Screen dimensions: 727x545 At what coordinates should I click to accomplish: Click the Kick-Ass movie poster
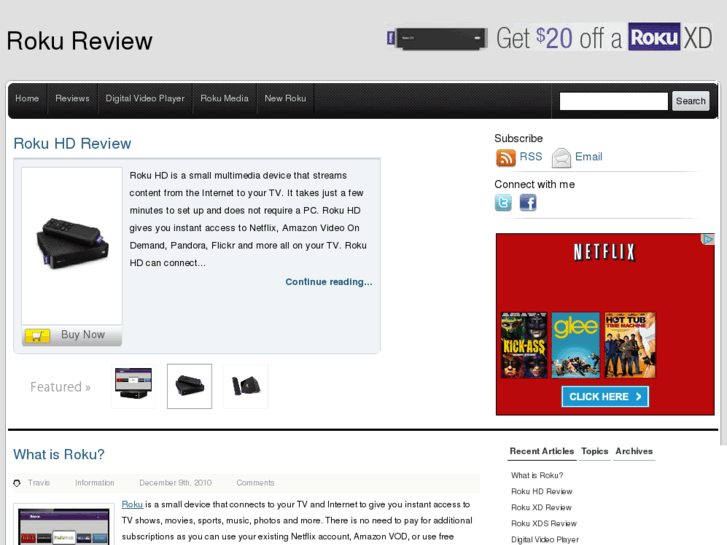pyautogui.click(x=524, y=345)
